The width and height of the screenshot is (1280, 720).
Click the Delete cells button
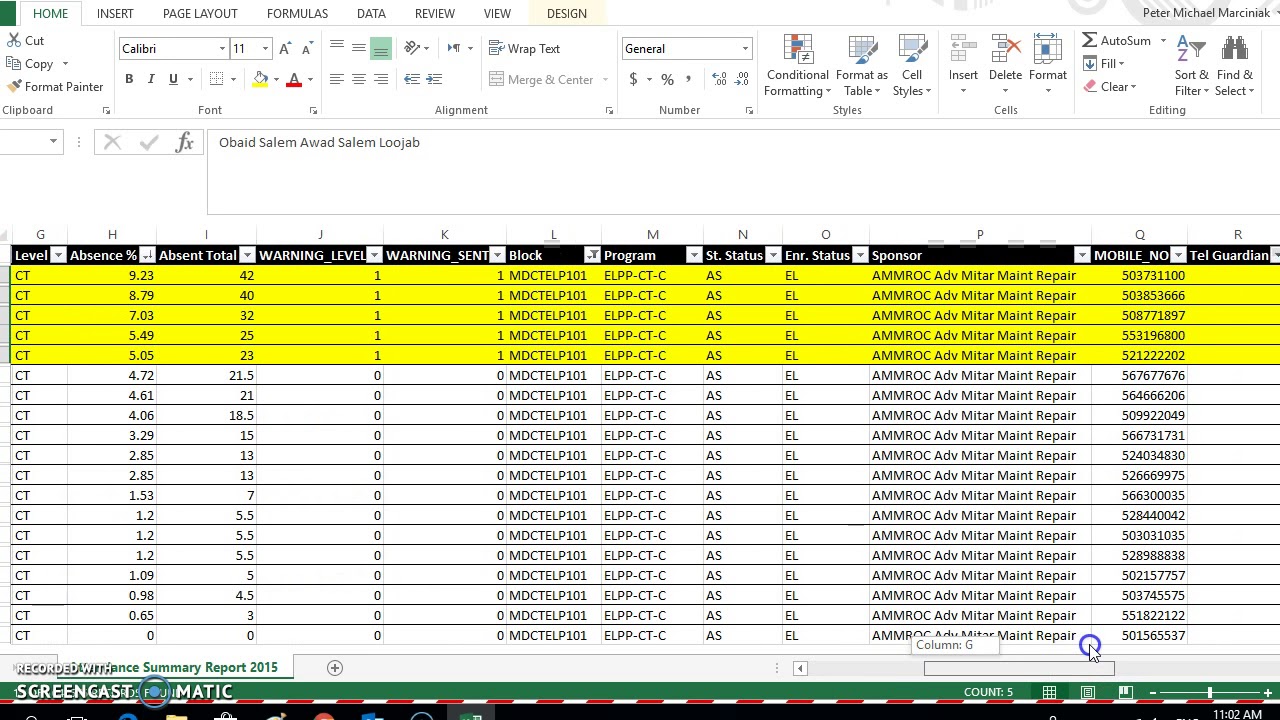[1005, 66]
